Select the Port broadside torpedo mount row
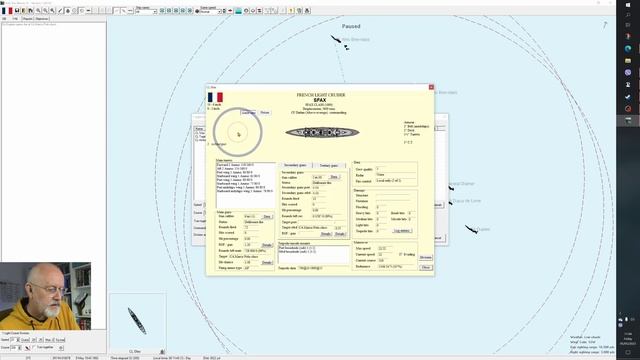 click(x=313, y=248)
